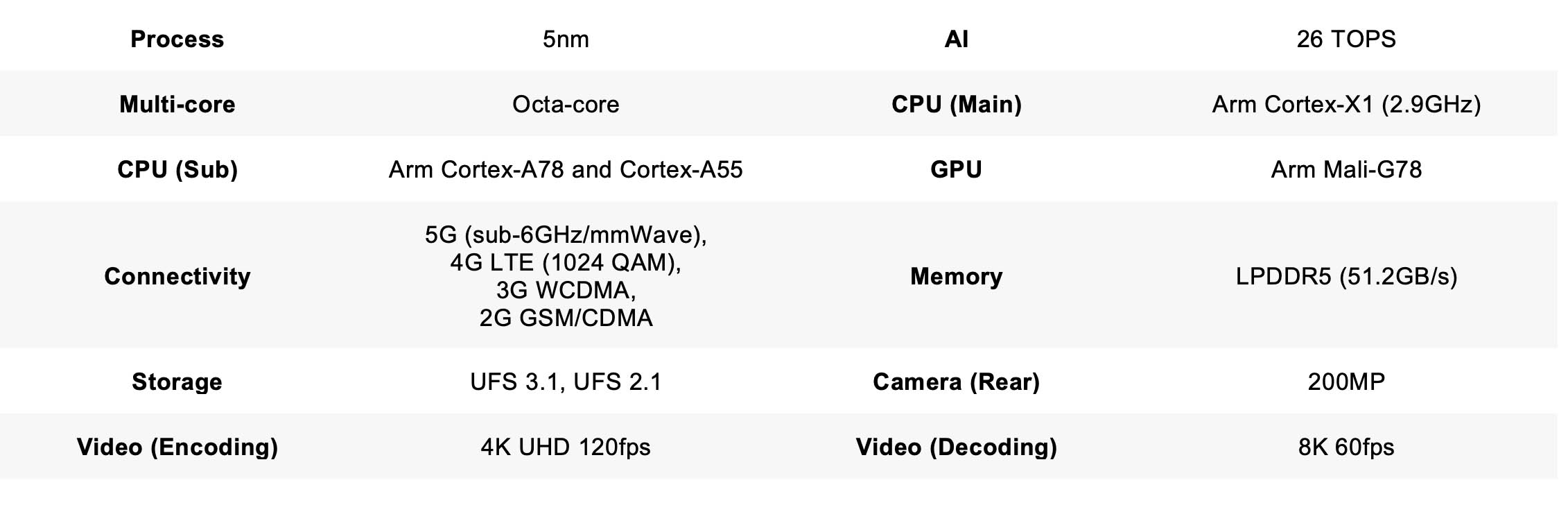Viewport: 1568px width, 512px height.
Task: Click the CPU (Main) label
Action: (956, 104)
